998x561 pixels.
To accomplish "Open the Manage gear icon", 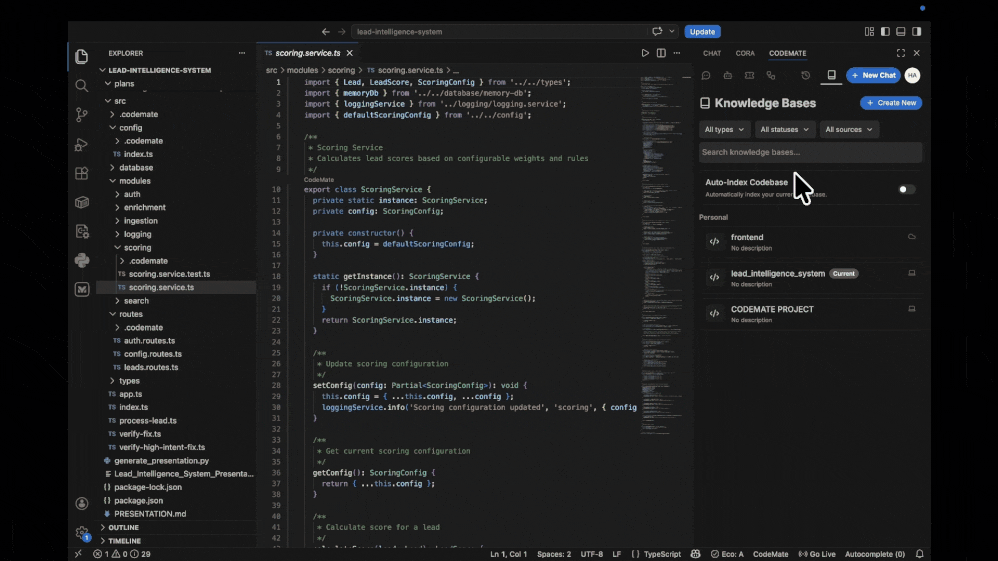I will pyautogui.click(x=81, y=532).
